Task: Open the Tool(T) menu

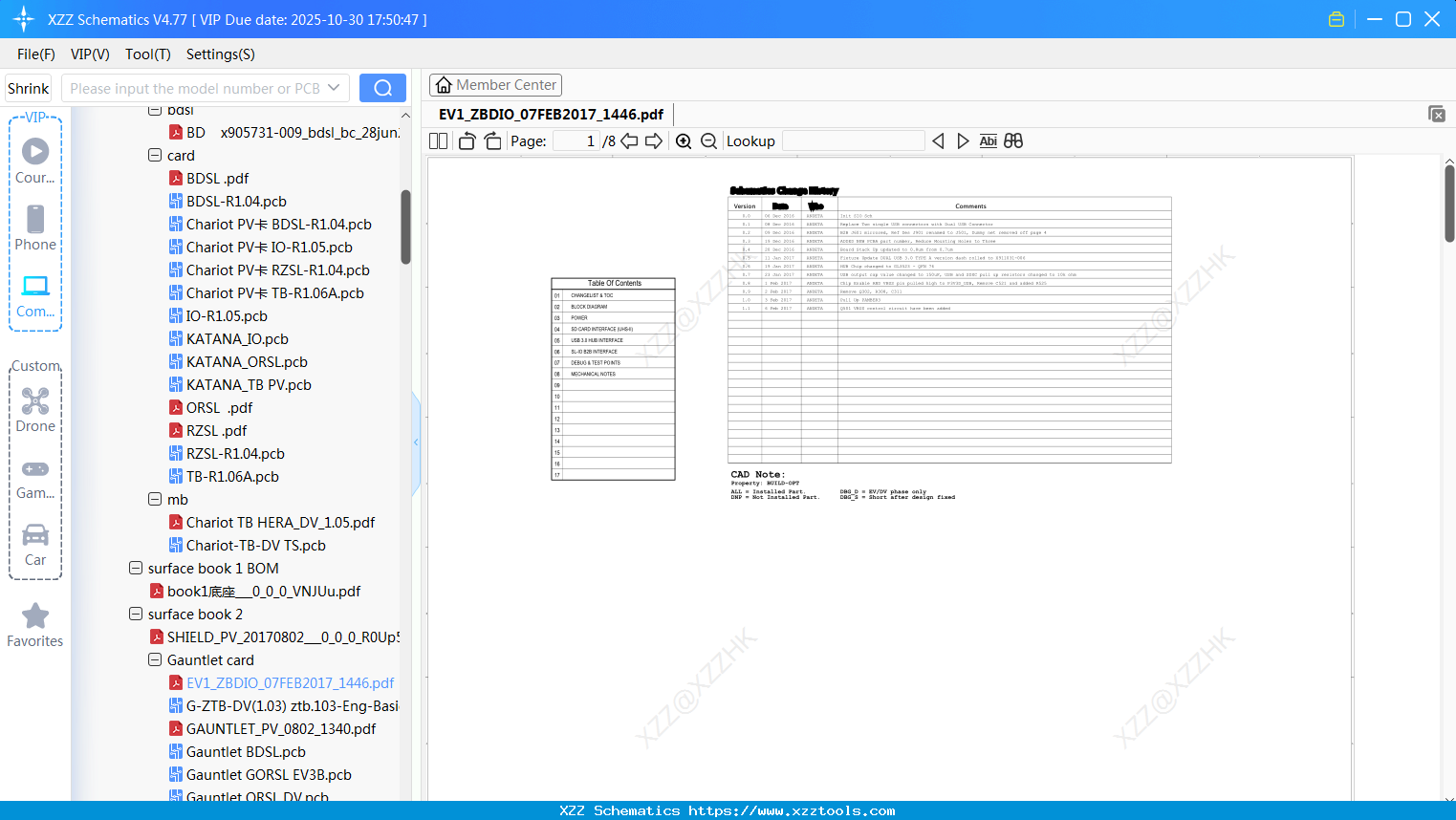Action: 147,54
